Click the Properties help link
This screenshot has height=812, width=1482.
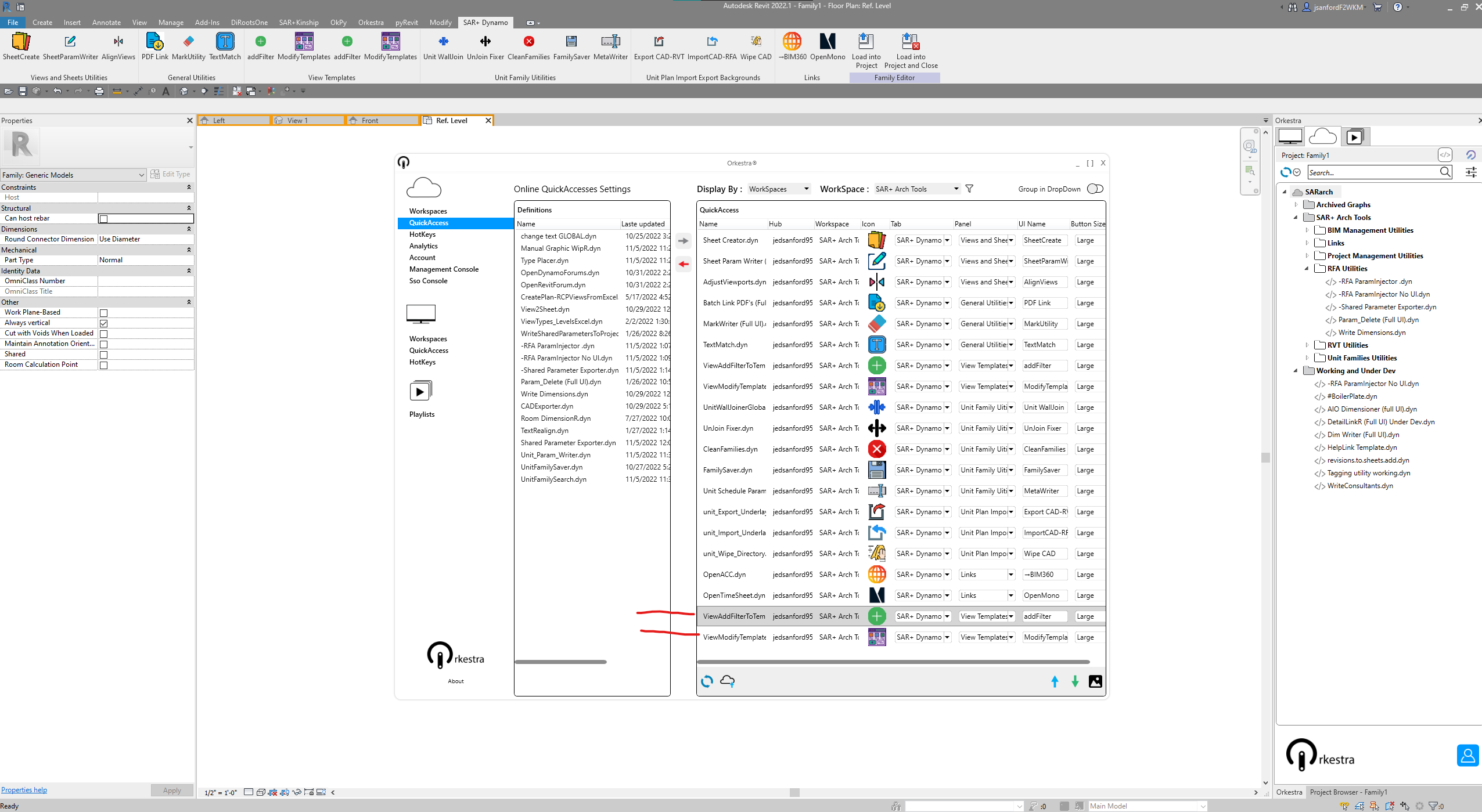[24, 789]
